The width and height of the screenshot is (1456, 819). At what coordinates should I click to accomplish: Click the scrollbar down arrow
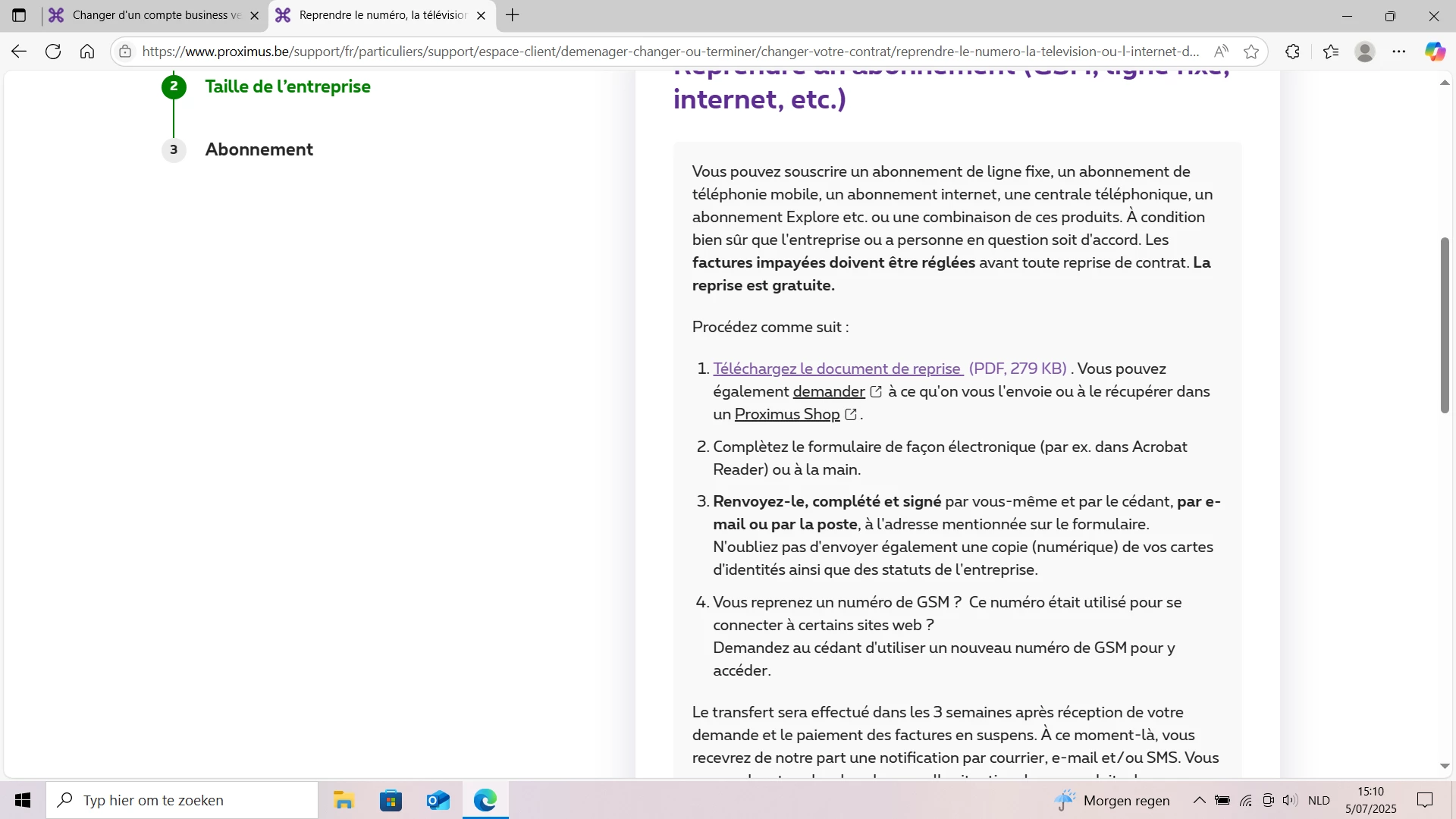1445,767
